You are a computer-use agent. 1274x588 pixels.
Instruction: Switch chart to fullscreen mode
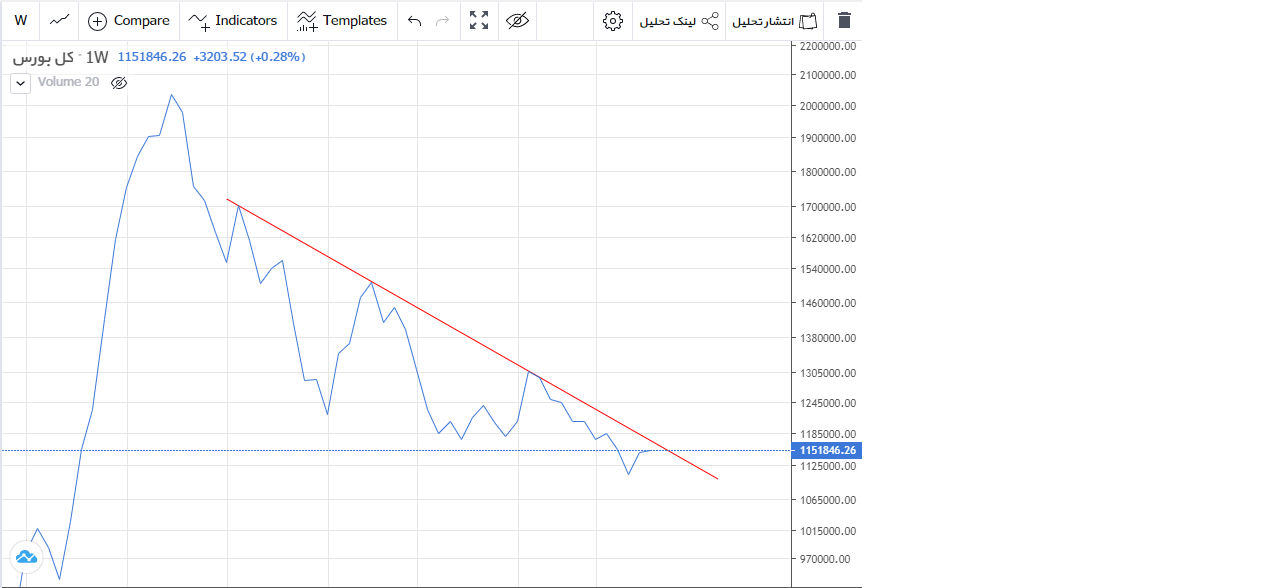pyautogui.click(x=479, y=20)
